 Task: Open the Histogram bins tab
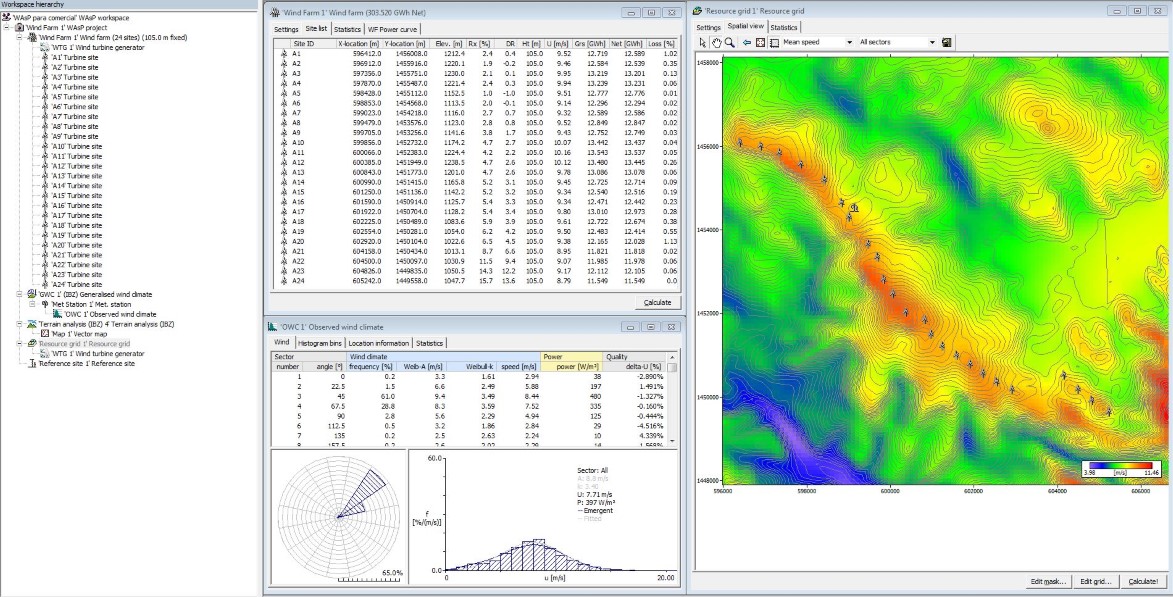point(319,343)
